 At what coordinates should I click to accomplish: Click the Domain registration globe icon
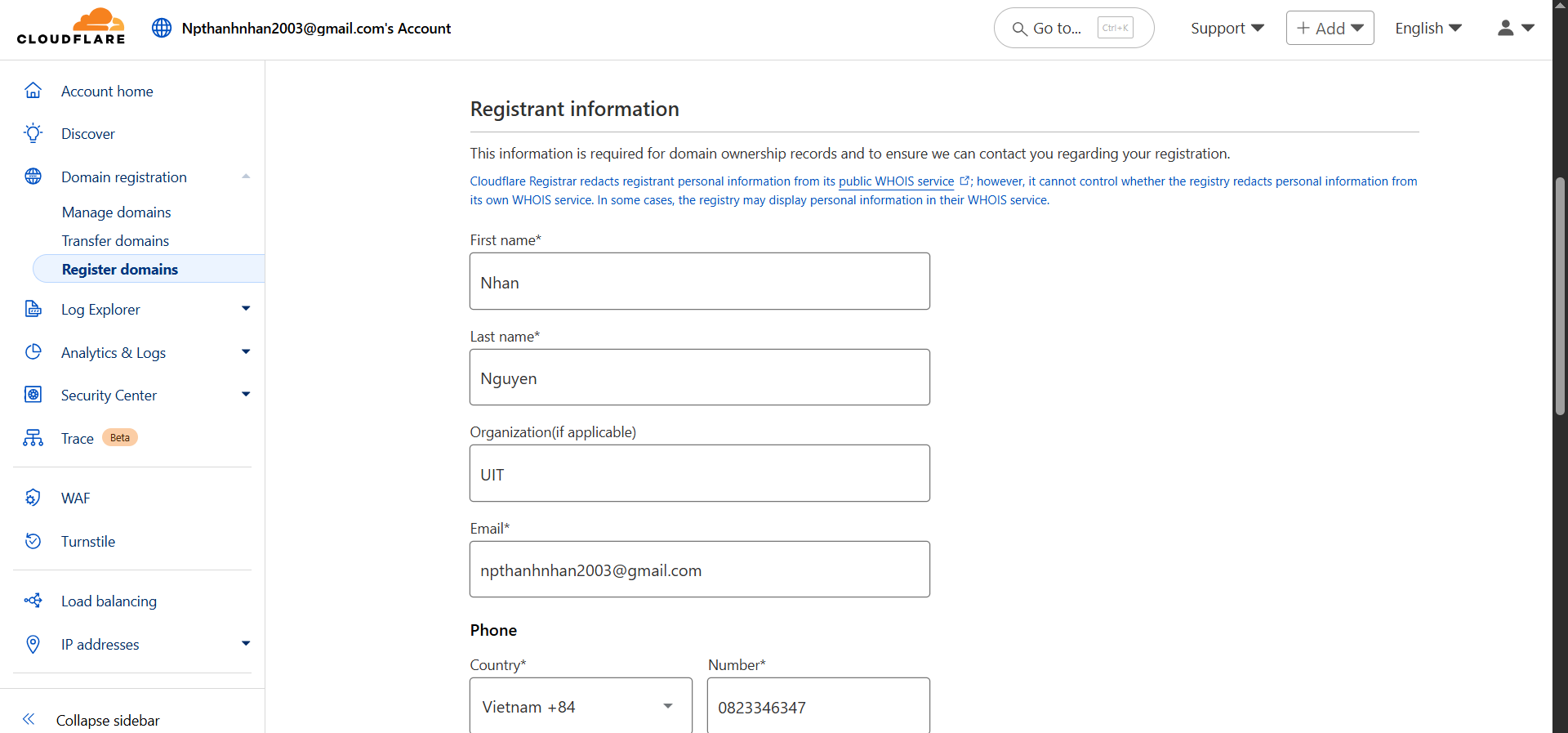[33, 177]
